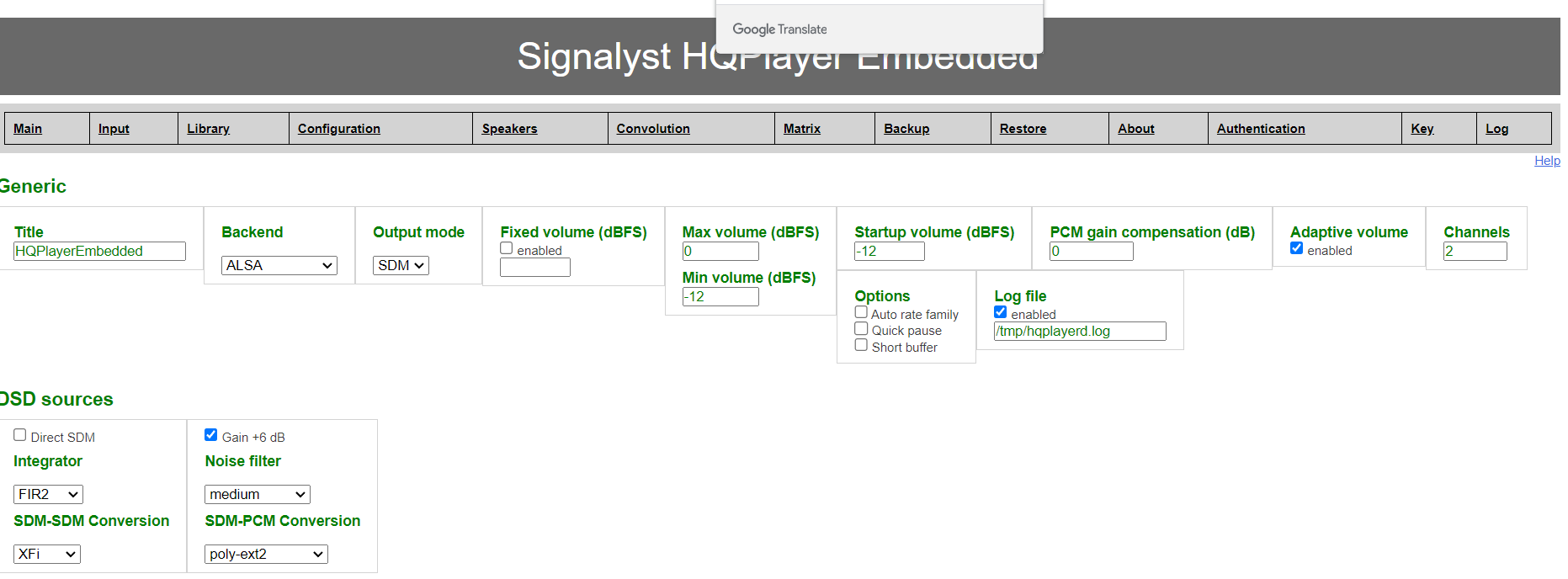Click the Signalyst HQPlayer Embedded title
1568x579 pixels.
pos(778,57)
